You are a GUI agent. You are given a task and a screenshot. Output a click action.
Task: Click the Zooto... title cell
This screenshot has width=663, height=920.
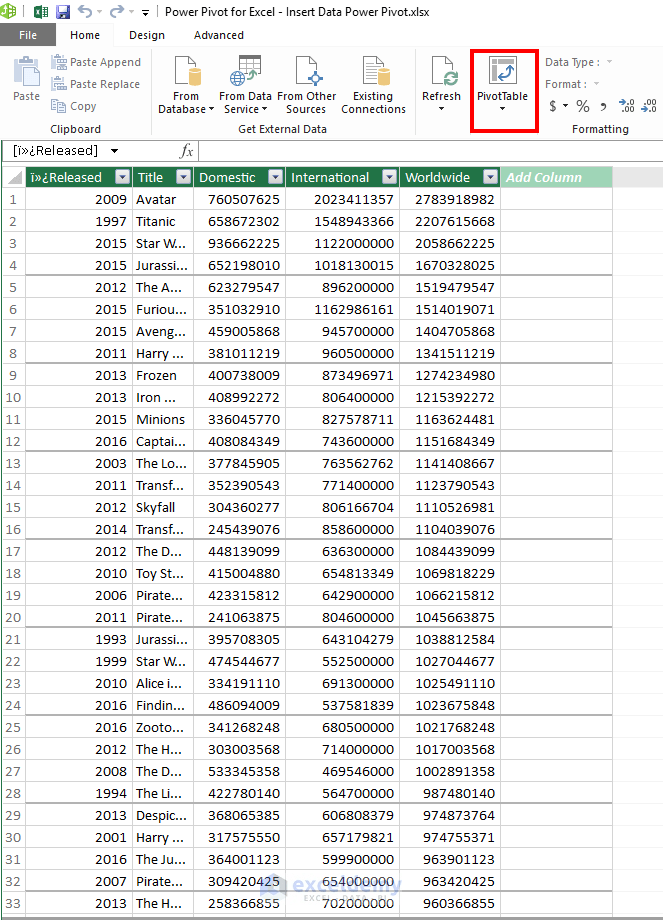click(163, 728)
